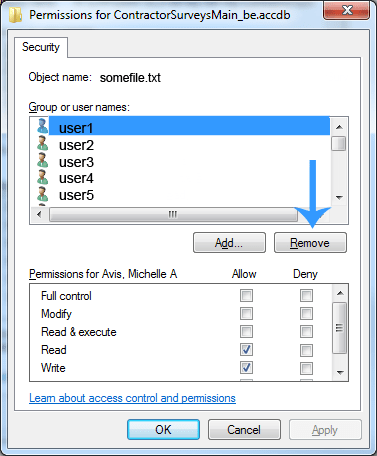This screenshot has width=377, height=456.
Task: Open the Security tab
Action: click(x=41, y=47)
